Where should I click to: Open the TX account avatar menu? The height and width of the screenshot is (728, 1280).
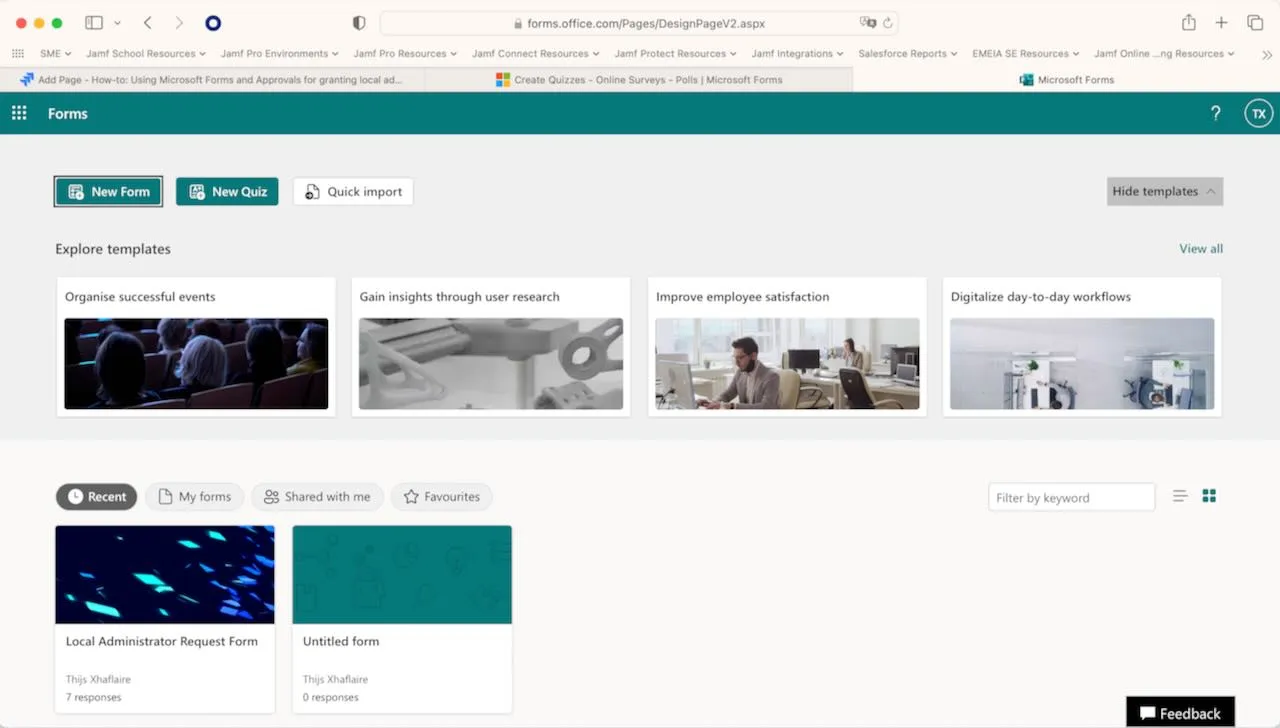coord(1258,113)
